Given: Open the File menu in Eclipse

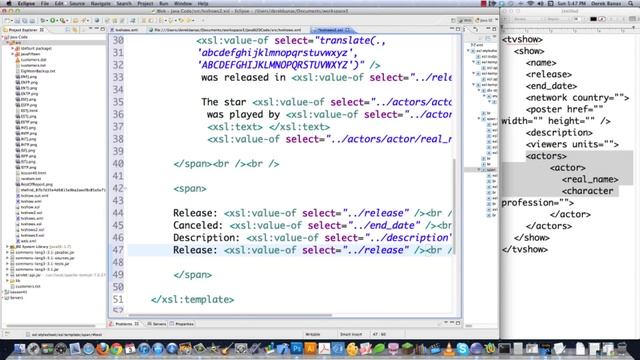Looking at the screenshot, I should point(44,3).
